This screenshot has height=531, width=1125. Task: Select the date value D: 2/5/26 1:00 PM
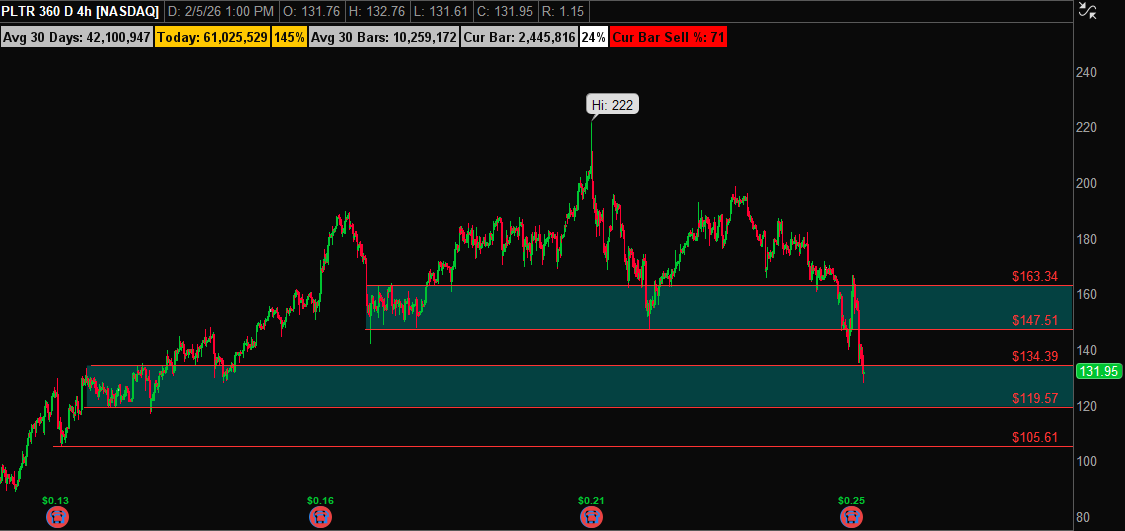click(x=221, y=11)
